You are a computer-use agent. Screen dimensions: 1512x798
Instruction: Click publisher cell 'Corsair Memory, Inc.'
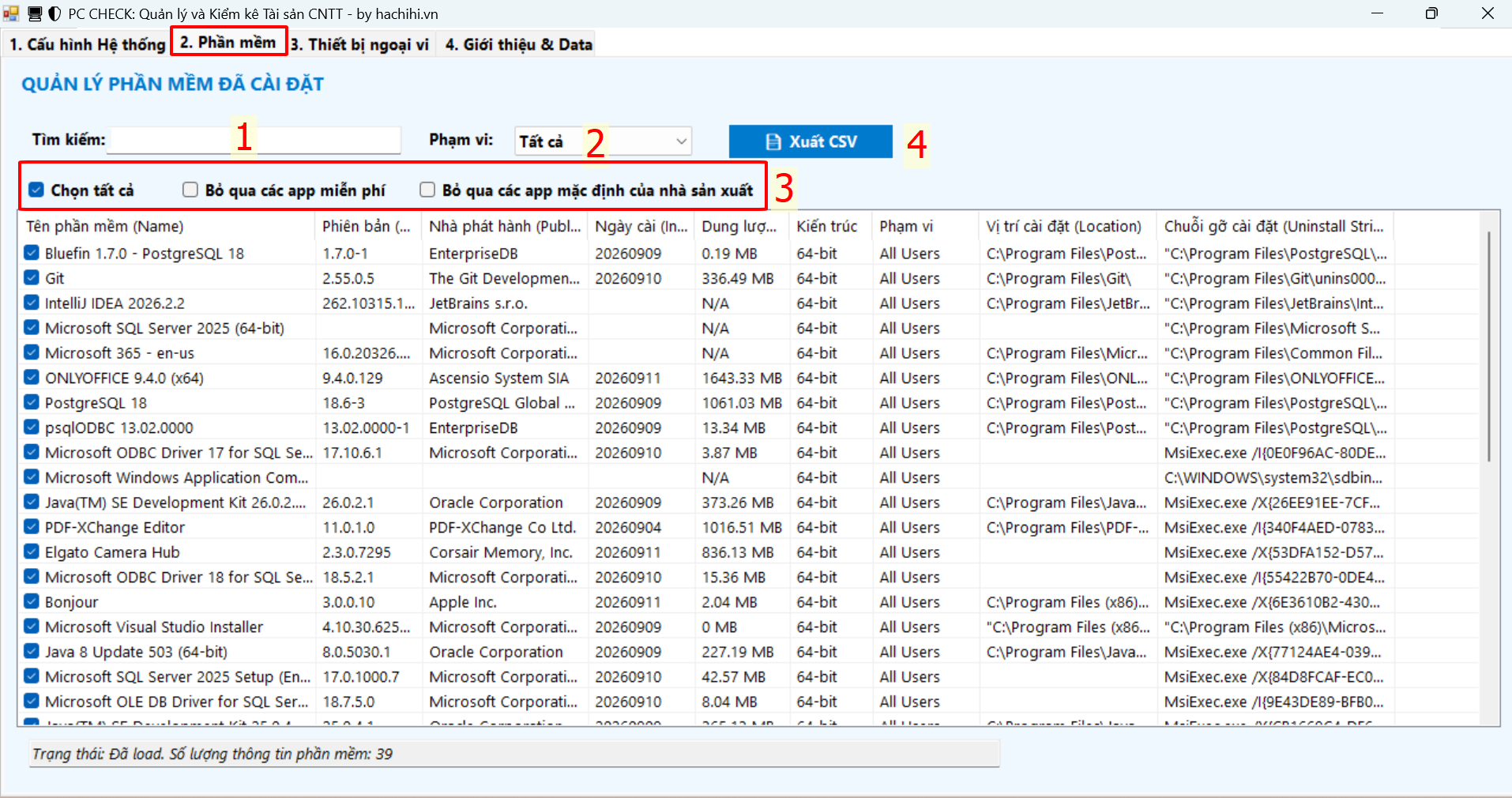pos(501,552)
